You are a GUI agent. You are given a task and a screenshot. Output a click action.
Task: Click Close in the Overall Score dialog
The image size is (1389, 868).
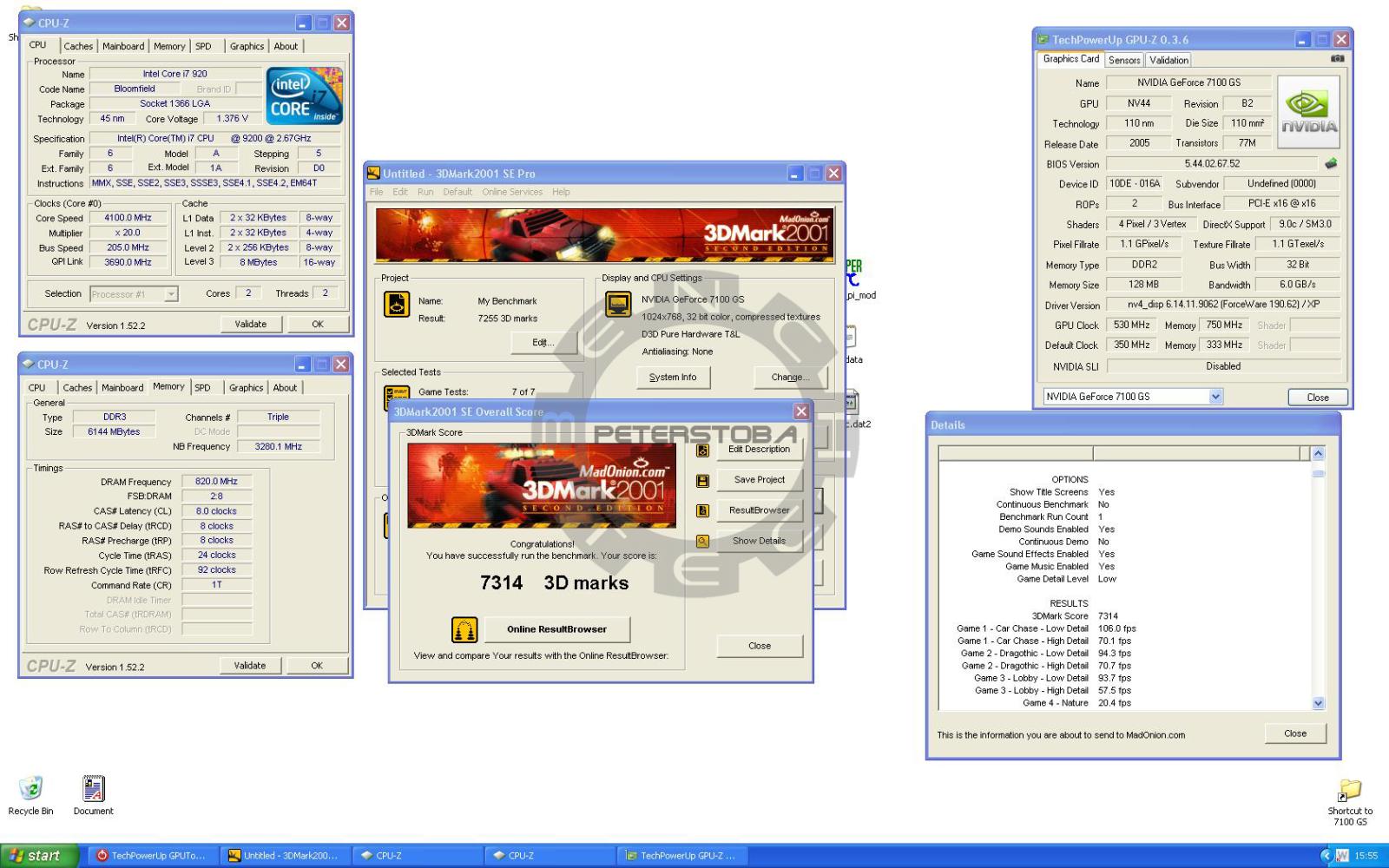click(760, 646)
